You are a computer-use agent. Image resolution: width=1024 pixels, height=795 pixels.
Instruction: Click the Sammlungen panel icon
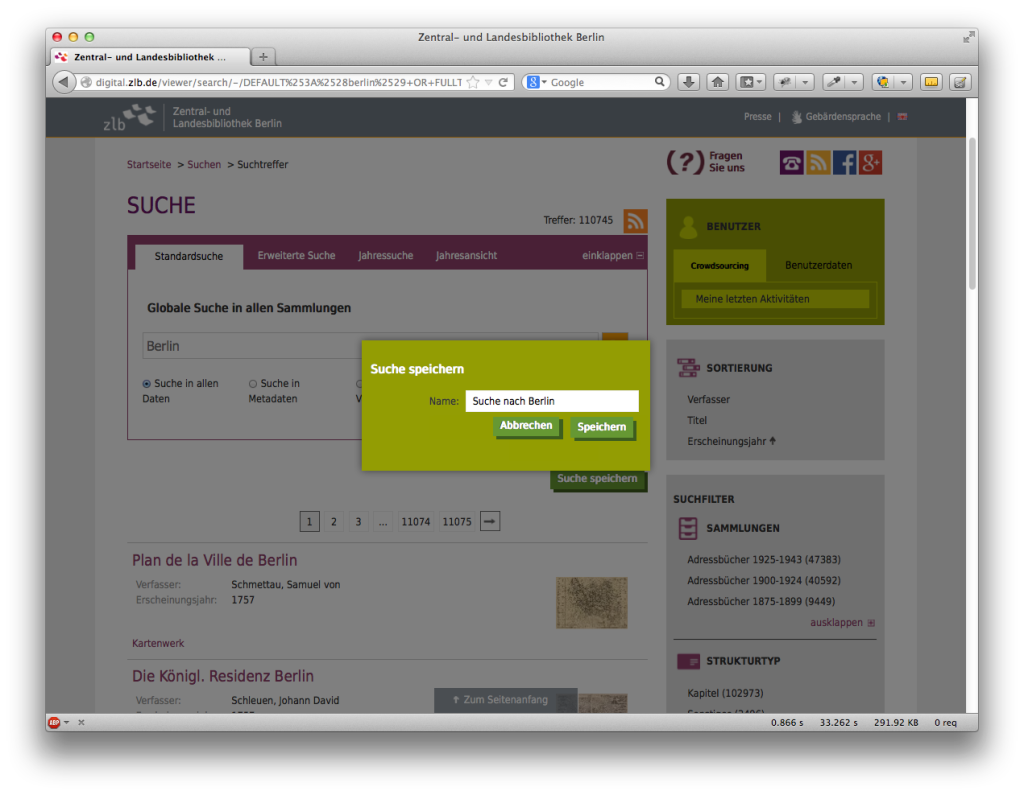pos(688,528)
